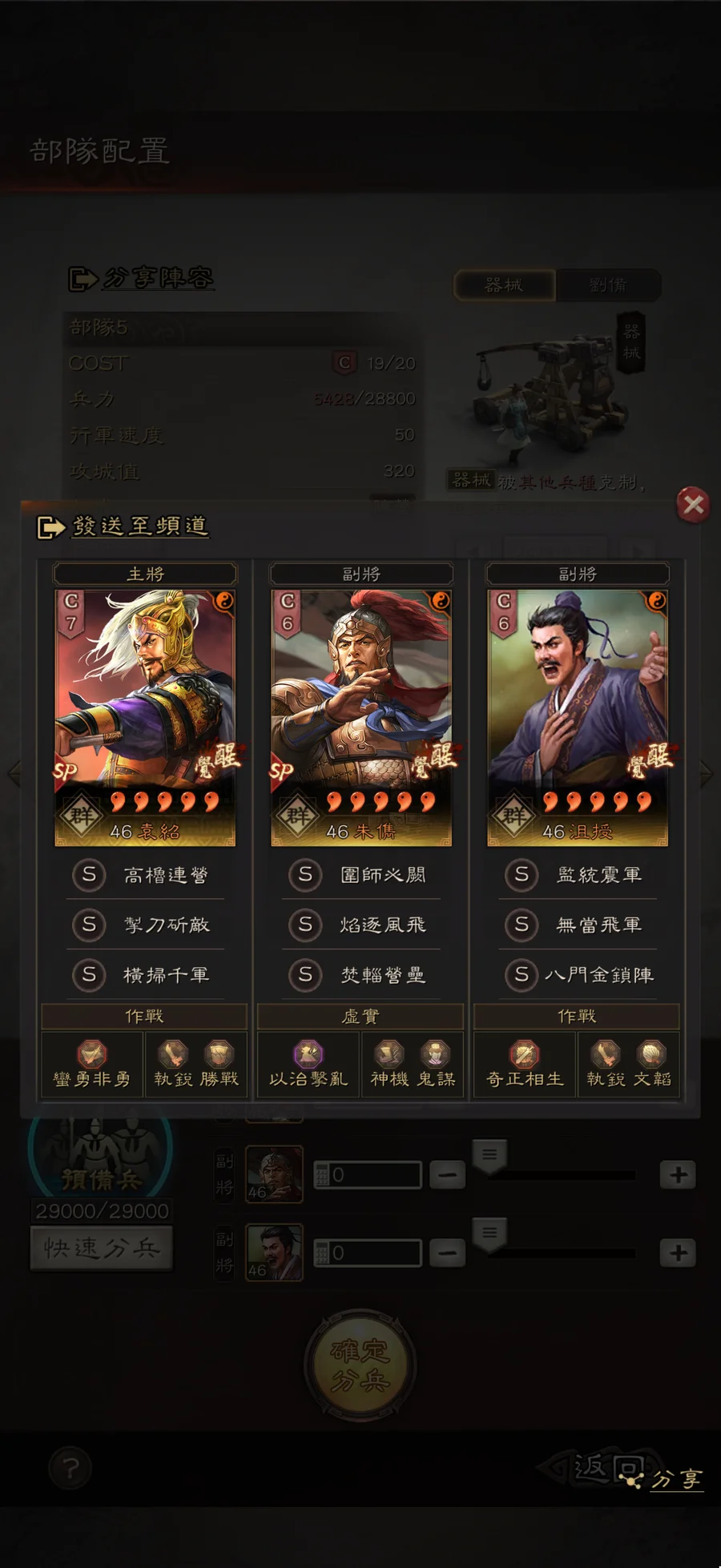The height and width of the screenshot is (1568, 721).
Task: Click the 確定分兵 confirm button
Action: pyautogui.click(x=360, y=1364)
